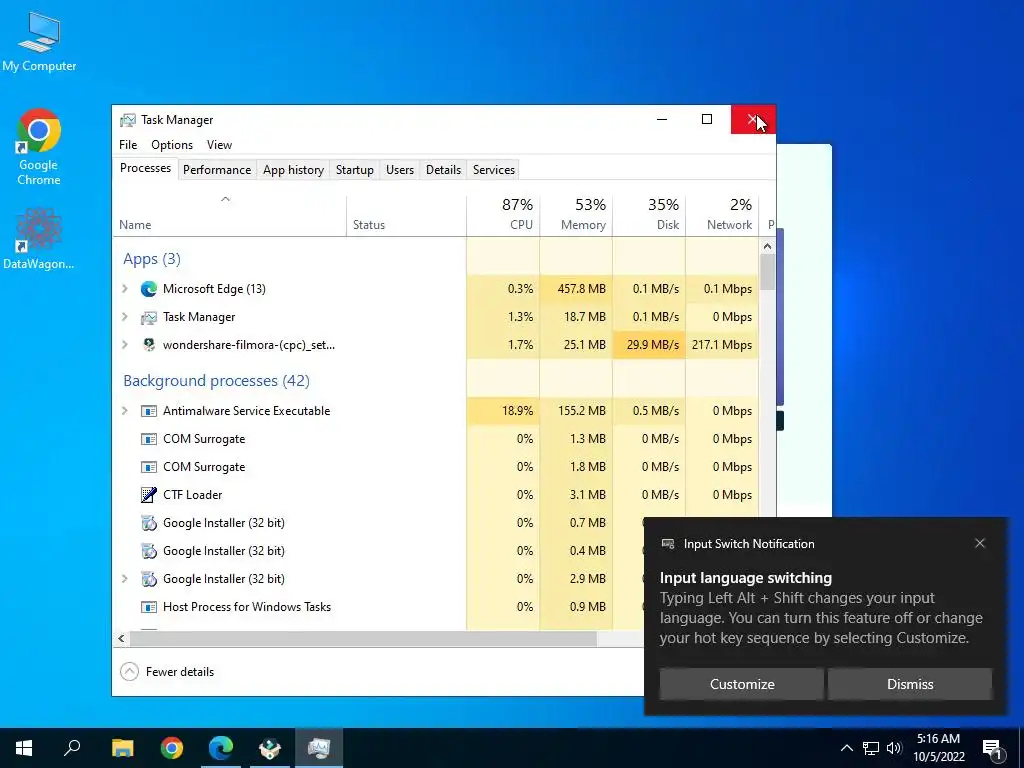Open the volume tray icon
Screen dimensions: 1024x768
(894, 748)
